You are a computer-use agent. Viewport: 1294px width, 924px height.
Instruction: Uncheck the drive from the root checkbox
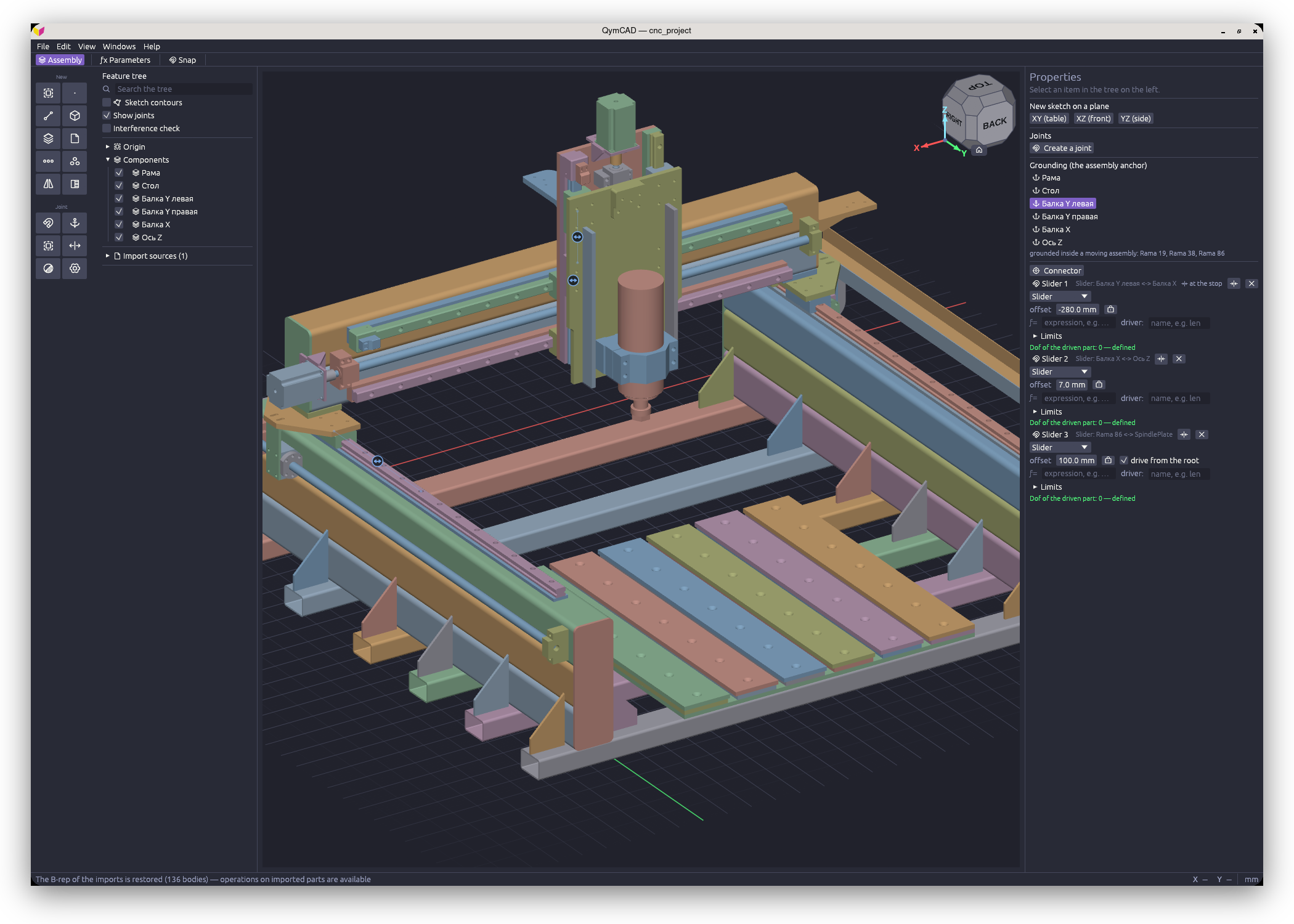point(1124,460)
